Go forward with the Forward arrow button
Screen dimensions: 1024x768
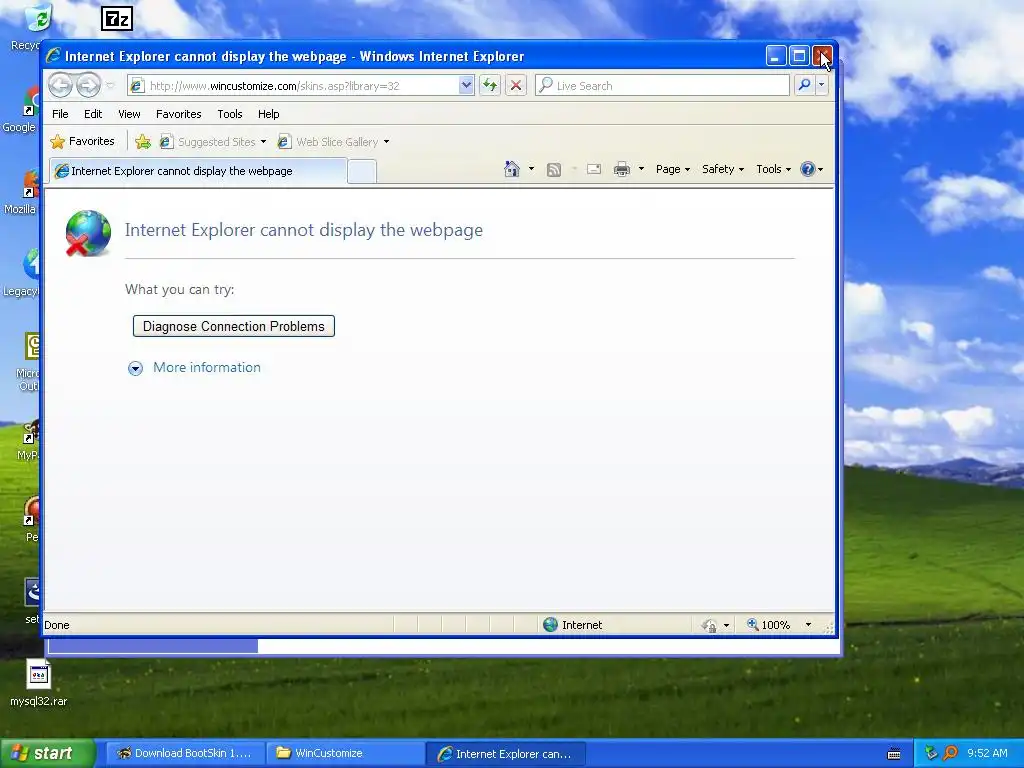[x=88, y=86]
